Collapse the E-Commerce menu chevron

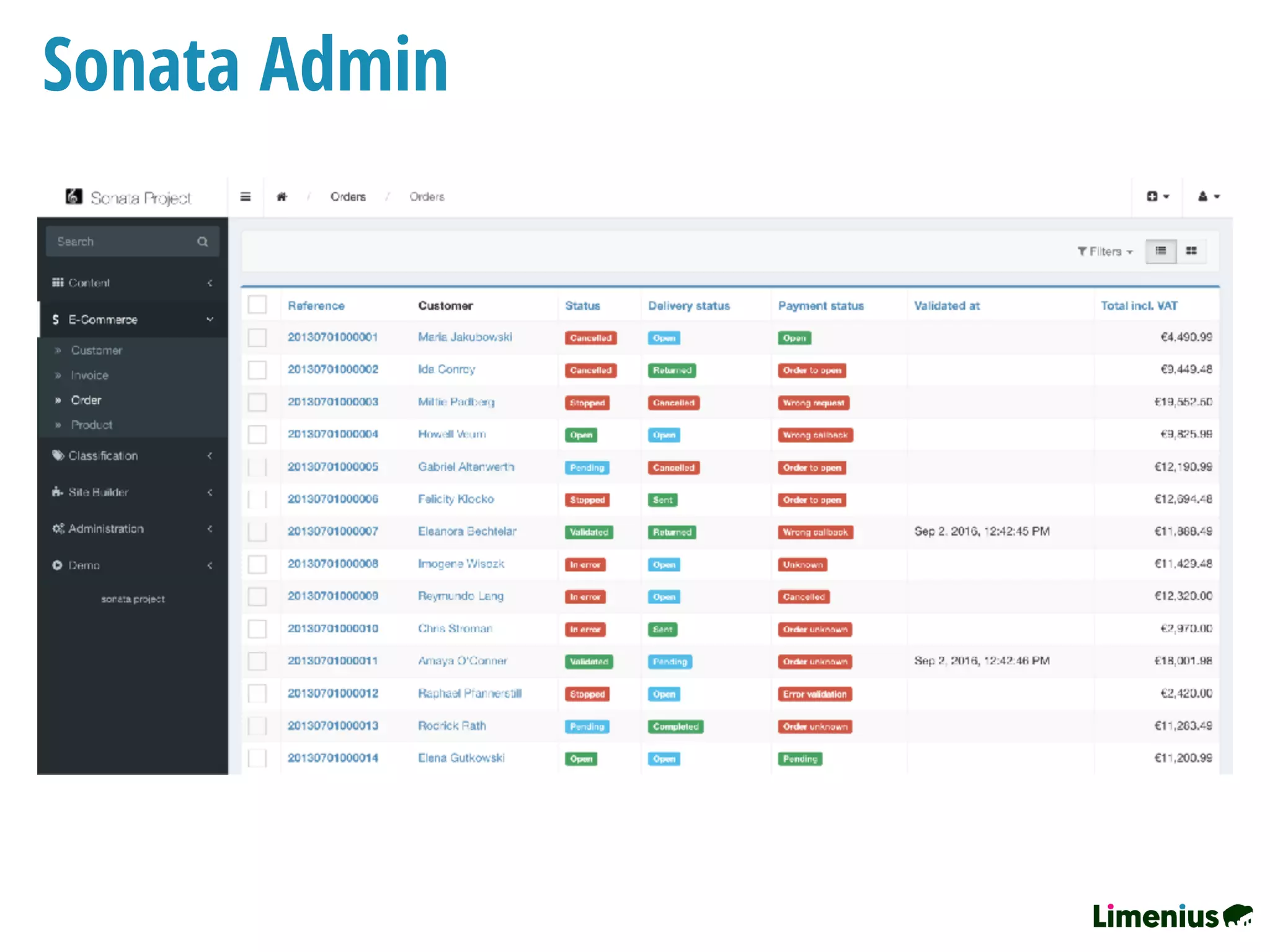click(210, 319)
